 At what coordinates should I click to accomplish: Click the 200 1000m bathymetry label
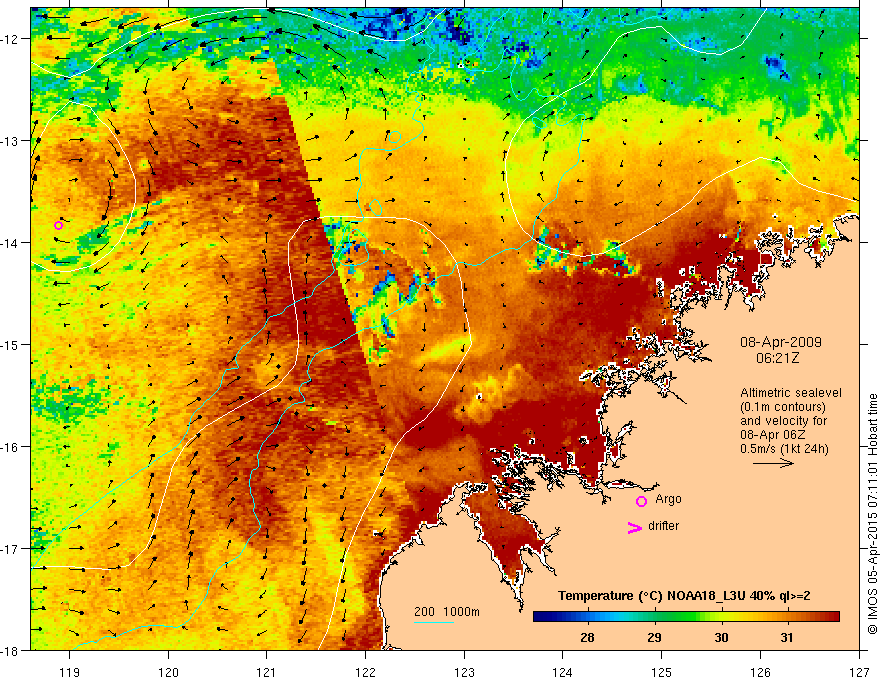click(x=447, y=612)
